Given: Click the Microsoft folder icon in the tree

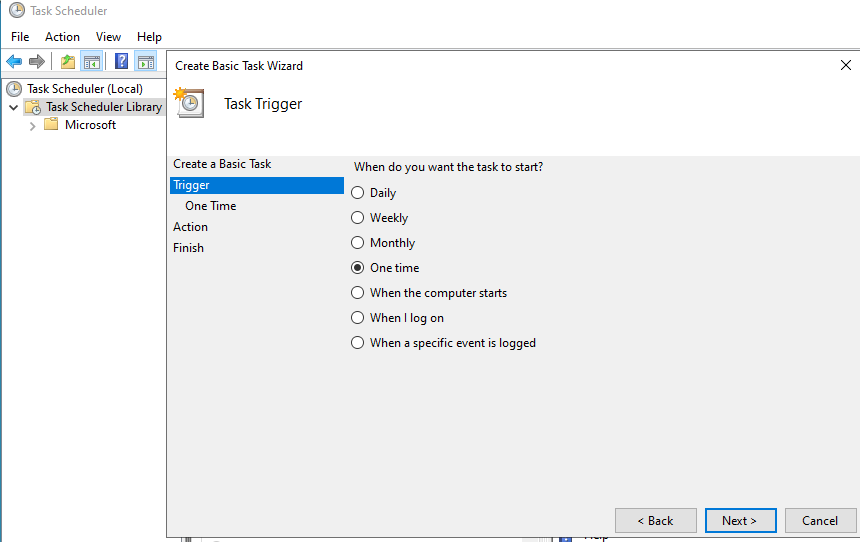Looking at the screenshot, I should (x=51, y=125).
